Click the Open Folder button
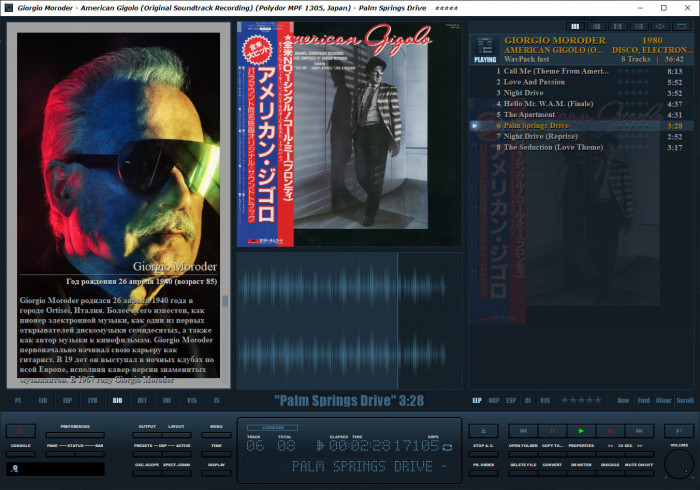The image size is (700, 490). [523, 454]
